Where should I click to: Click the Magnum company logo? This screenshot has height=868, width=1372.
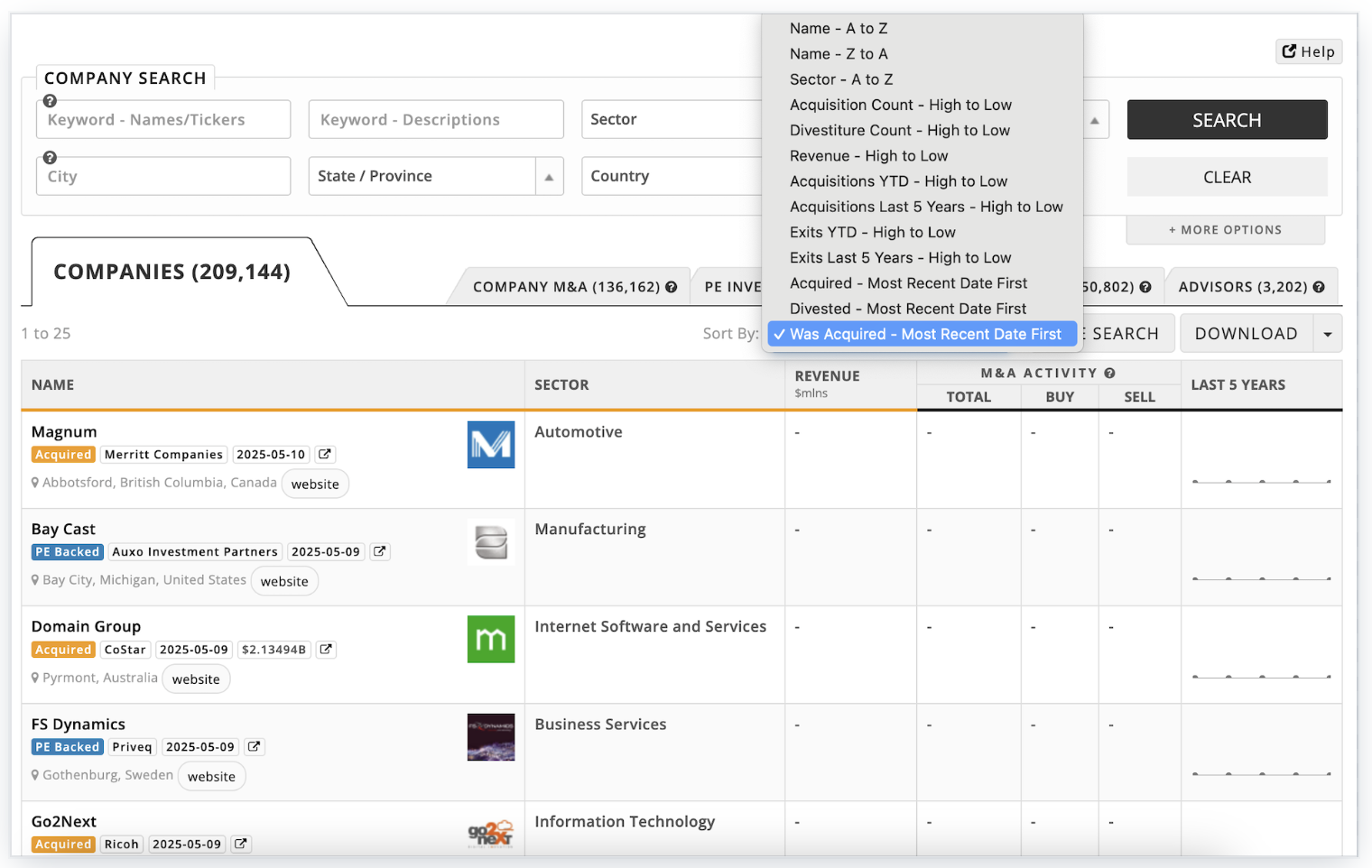click(490, 445)
